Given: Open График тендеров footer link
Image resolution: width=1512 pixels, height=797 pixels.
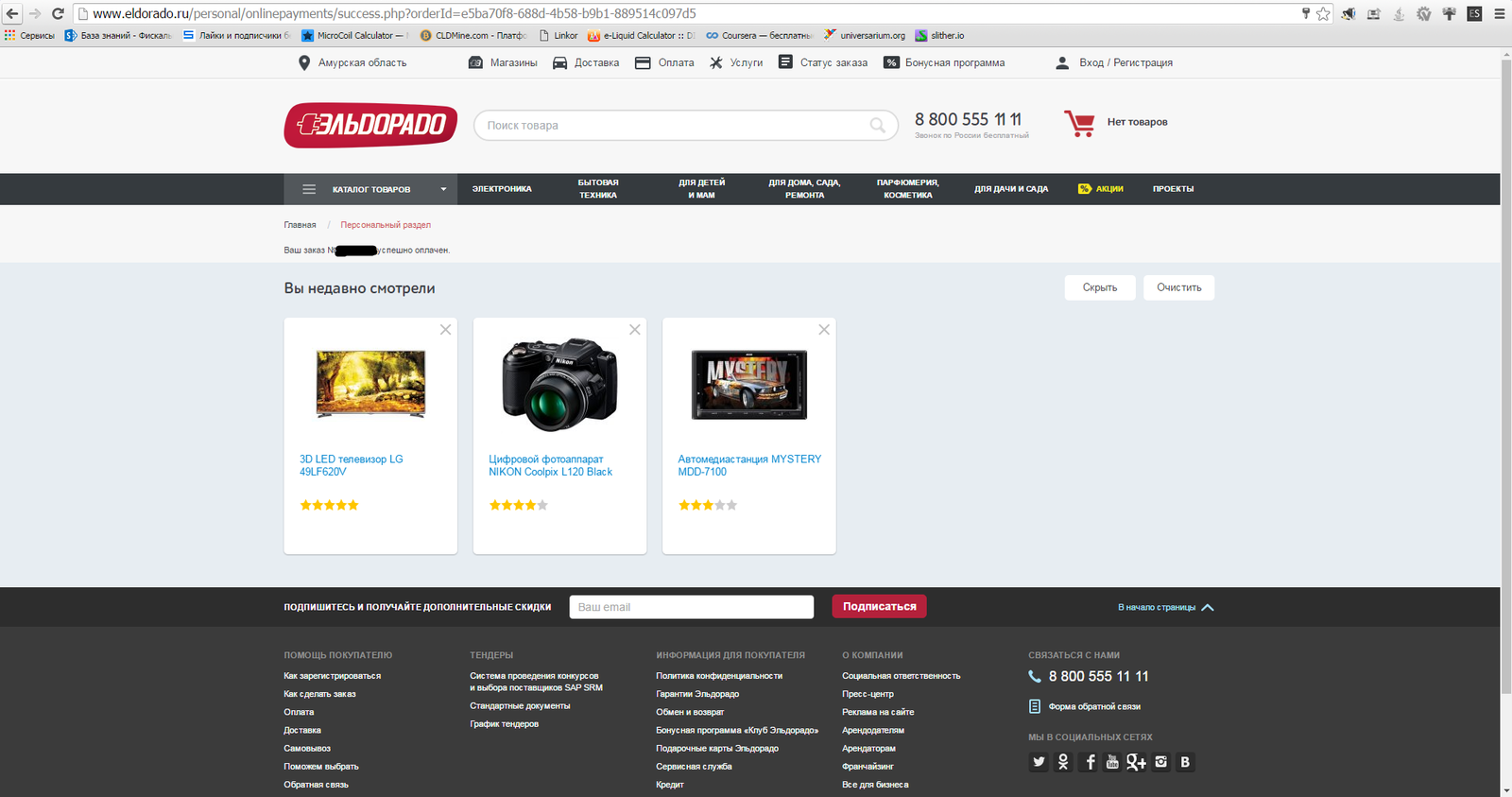Looking at the screenshot, I should click(504, 724).
